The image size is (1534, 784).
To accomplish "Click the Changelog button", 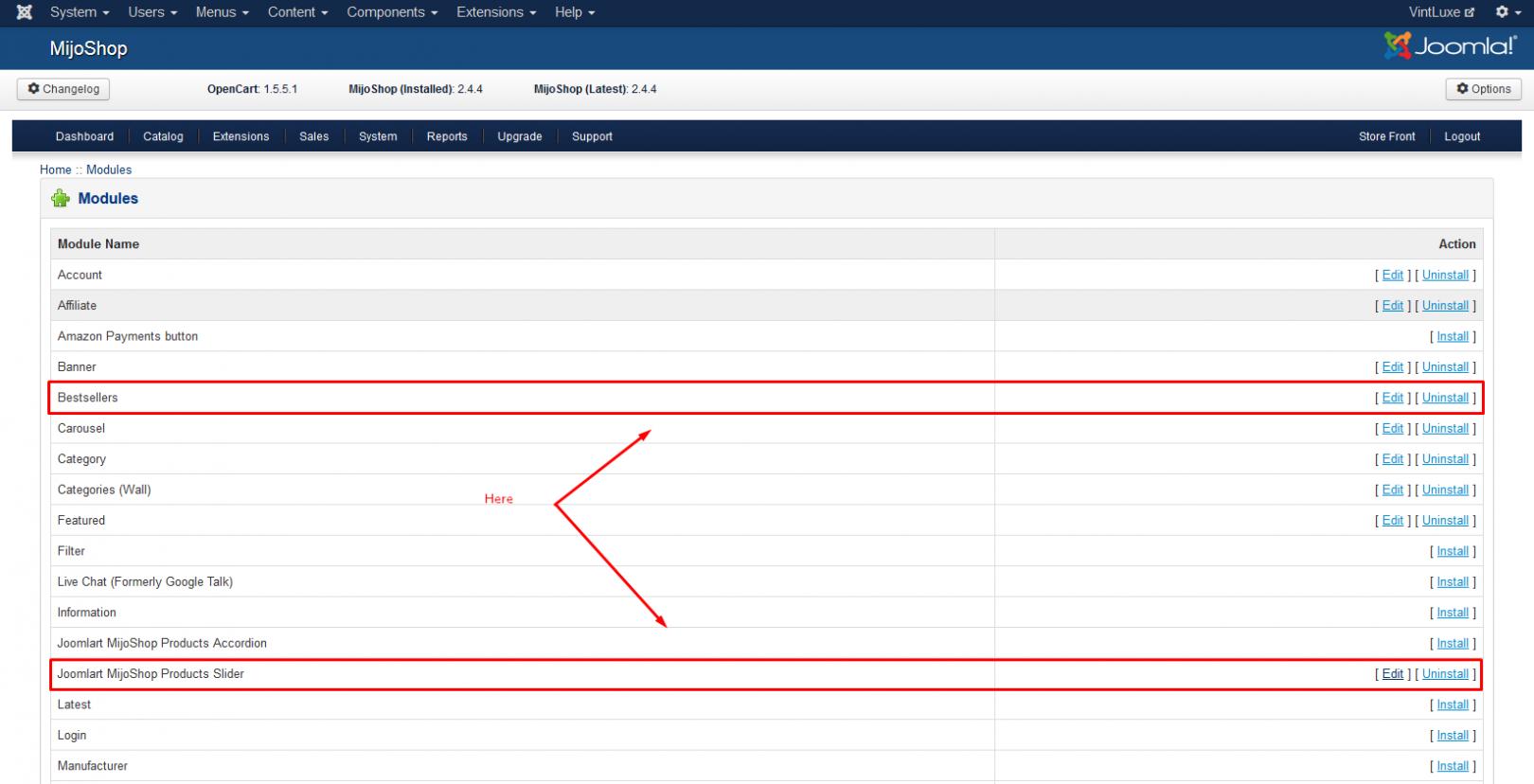I will 63,89.
